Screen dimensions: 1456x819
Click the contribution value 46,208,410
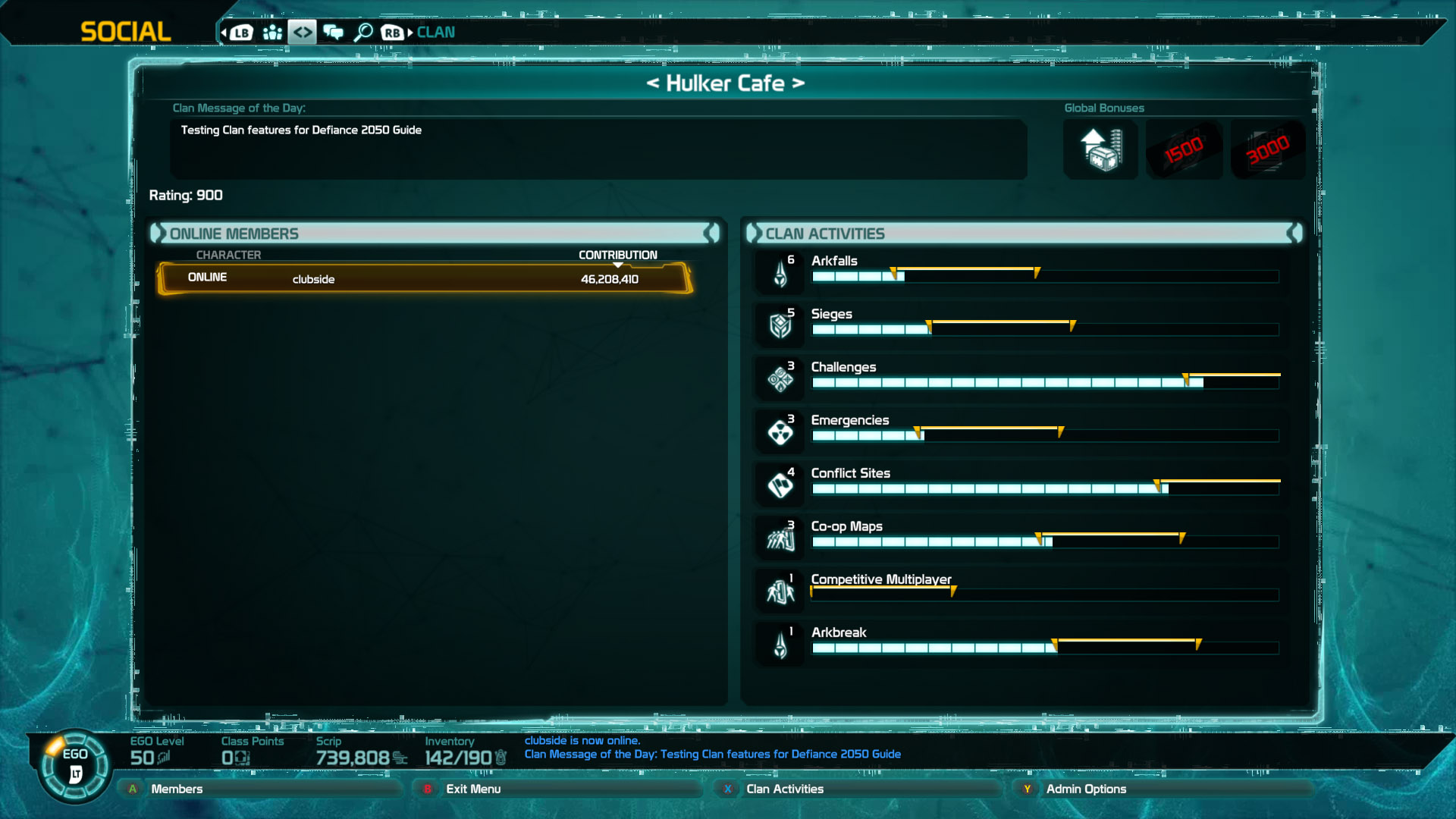pos(610,279)
